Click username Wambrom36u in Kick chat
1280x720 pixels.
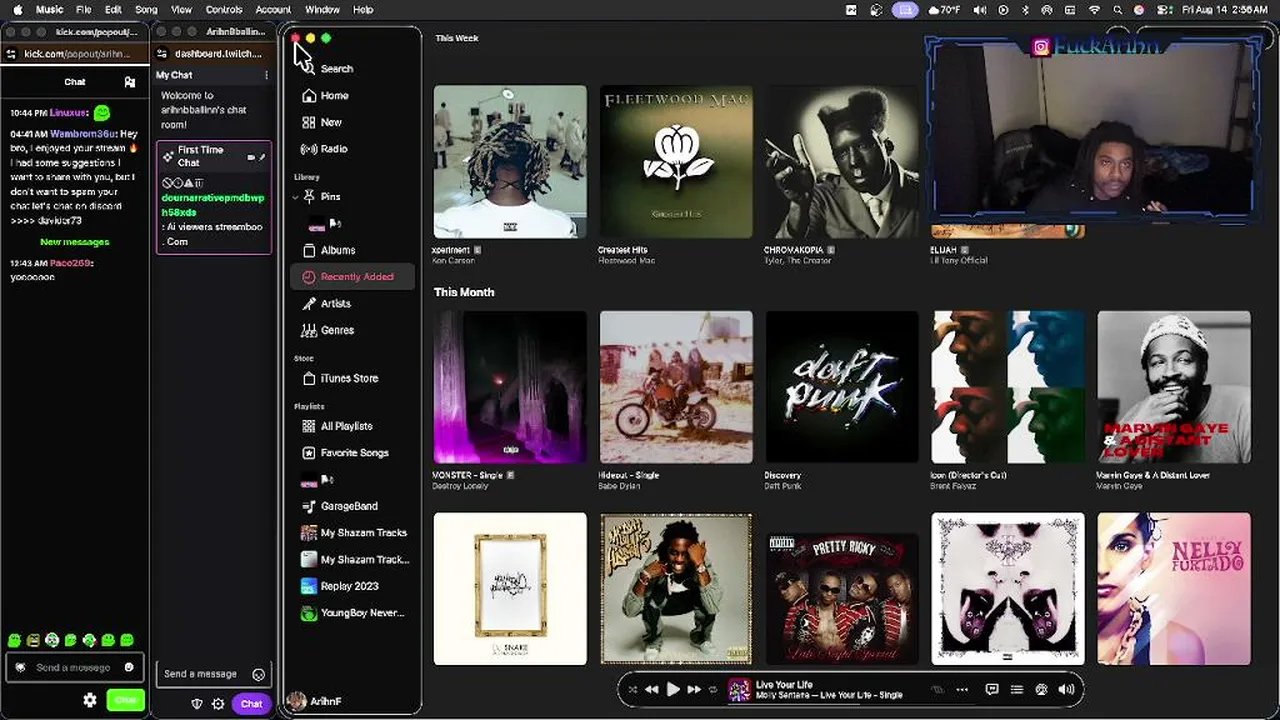(82, 134)
